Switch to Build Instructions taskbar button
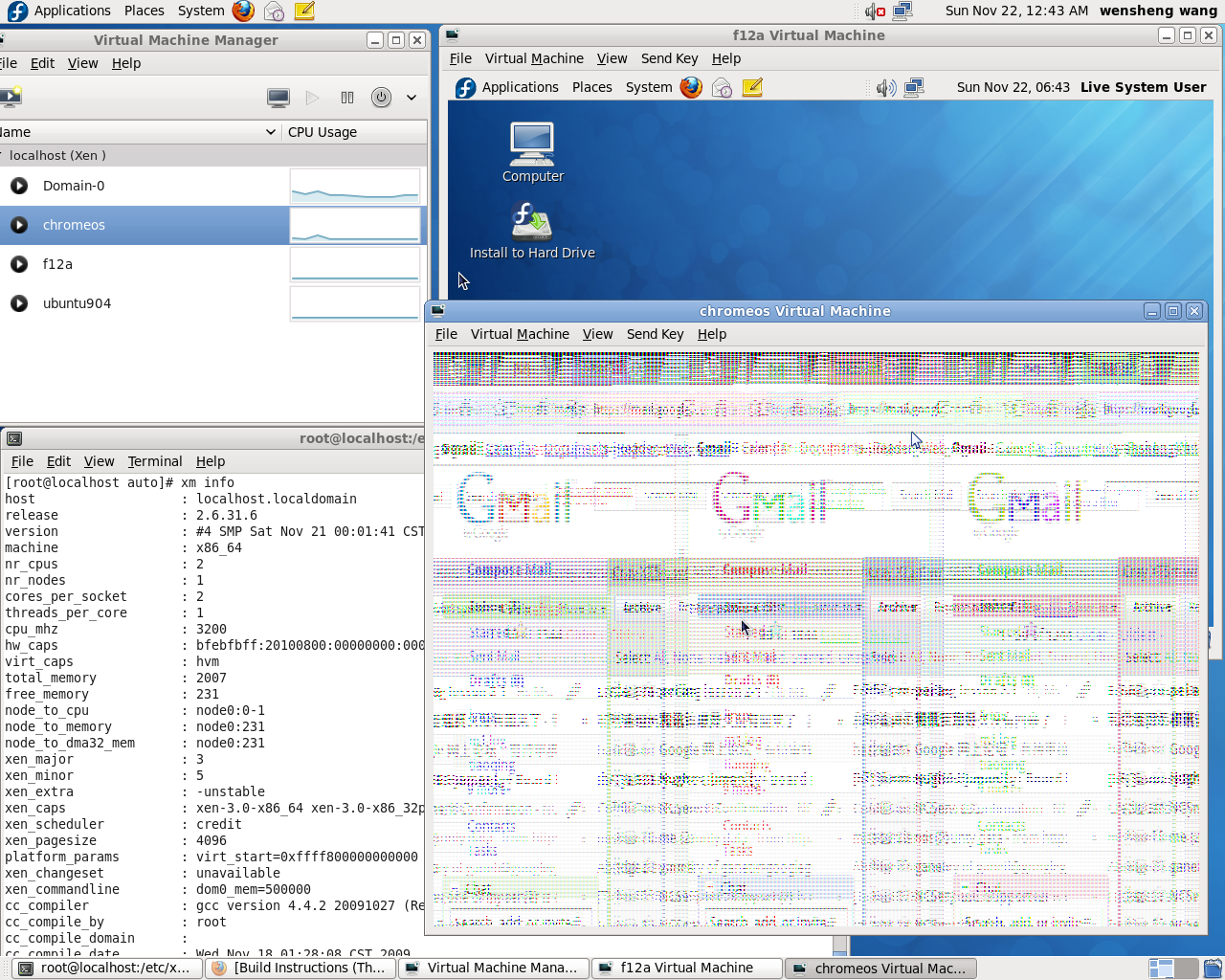Screen dimensions: 1225x980 pos(300,969)
